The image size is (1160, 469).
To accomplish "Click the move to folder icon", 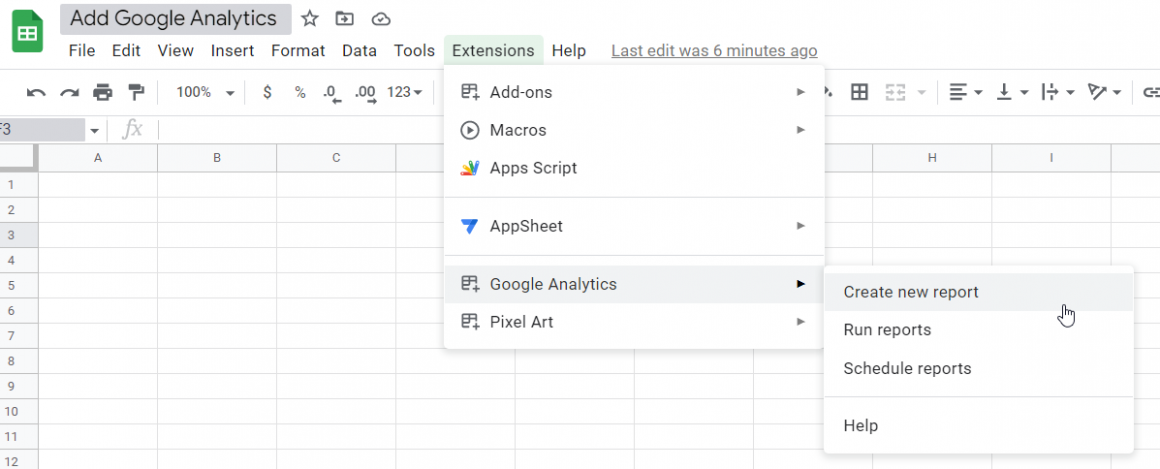I will click(344, 18).
